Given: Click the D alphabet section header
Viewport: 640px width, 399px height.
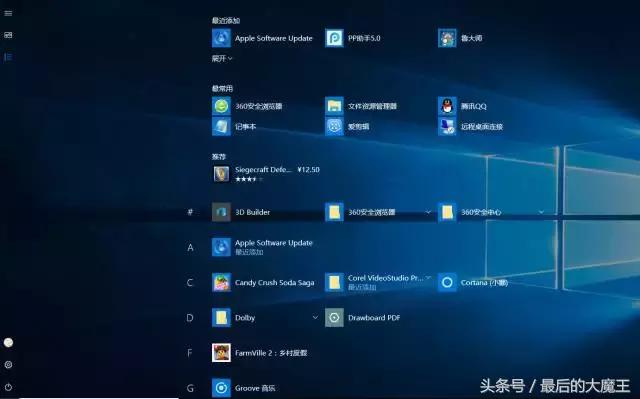Looking at the screenshot, I should coord(190,317).
